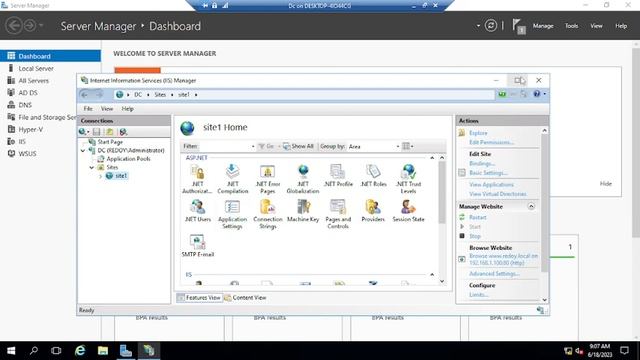The height and width of the screenshot is (360, 640).
Task: Open Bindings action link
Action: 482,164
